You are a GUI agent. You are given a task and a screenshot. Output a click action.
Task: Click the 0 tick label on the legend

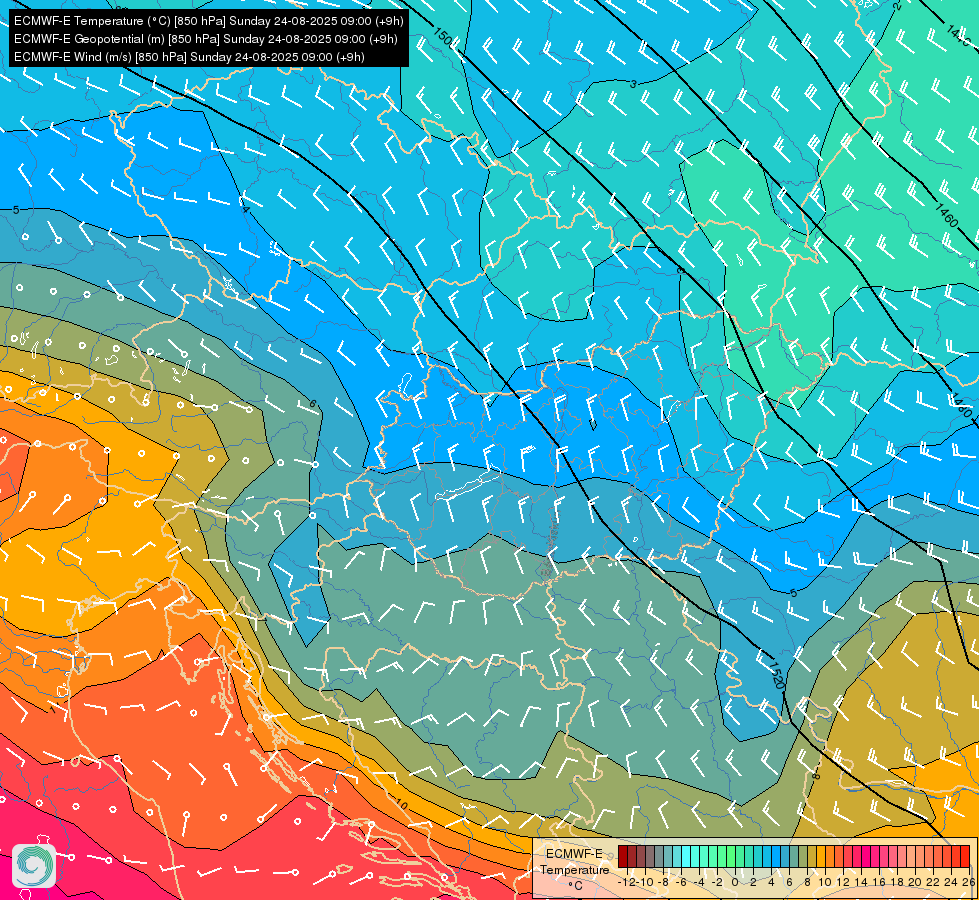735,882
